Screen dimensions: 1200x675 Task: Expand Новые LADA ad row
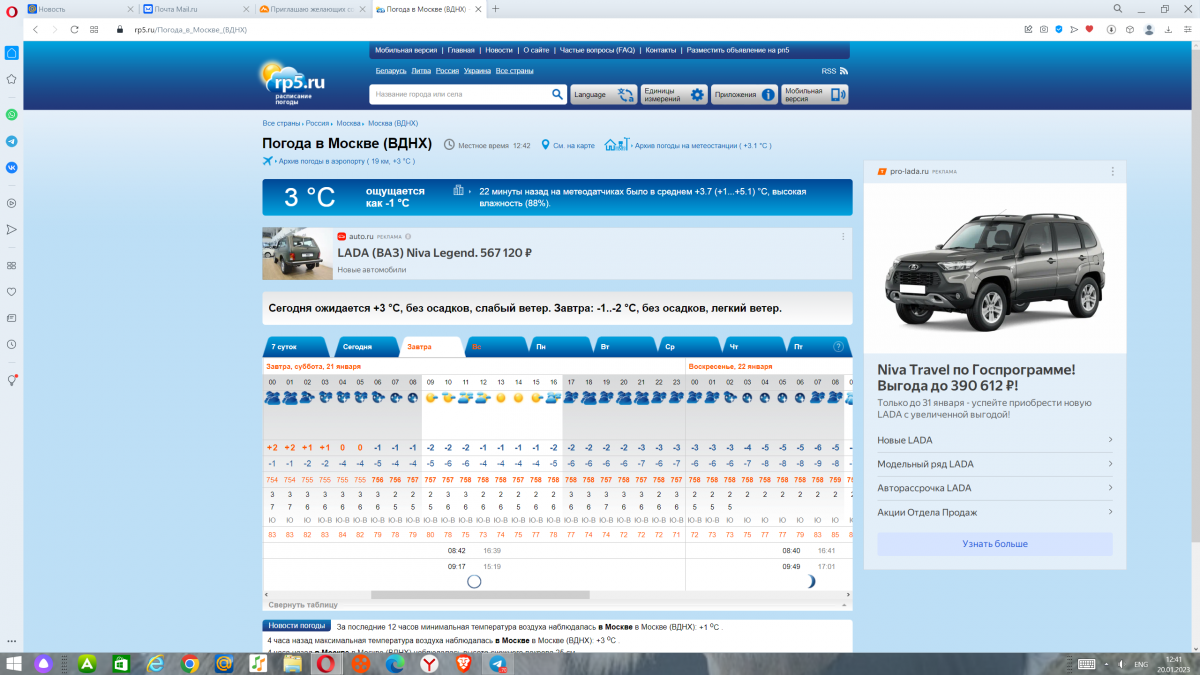[995, 440]
